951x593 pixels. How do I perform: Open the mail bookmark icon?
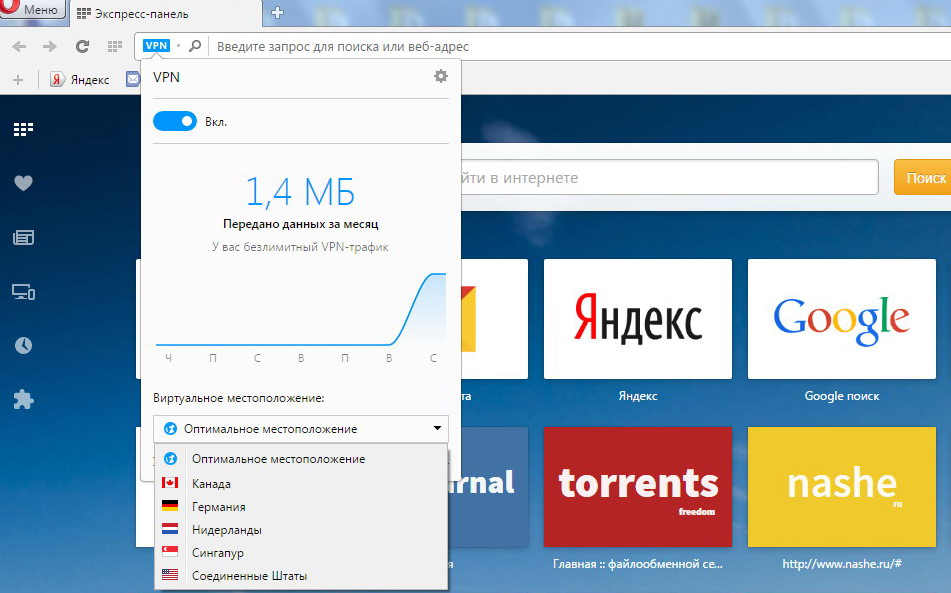click(133, 79)
